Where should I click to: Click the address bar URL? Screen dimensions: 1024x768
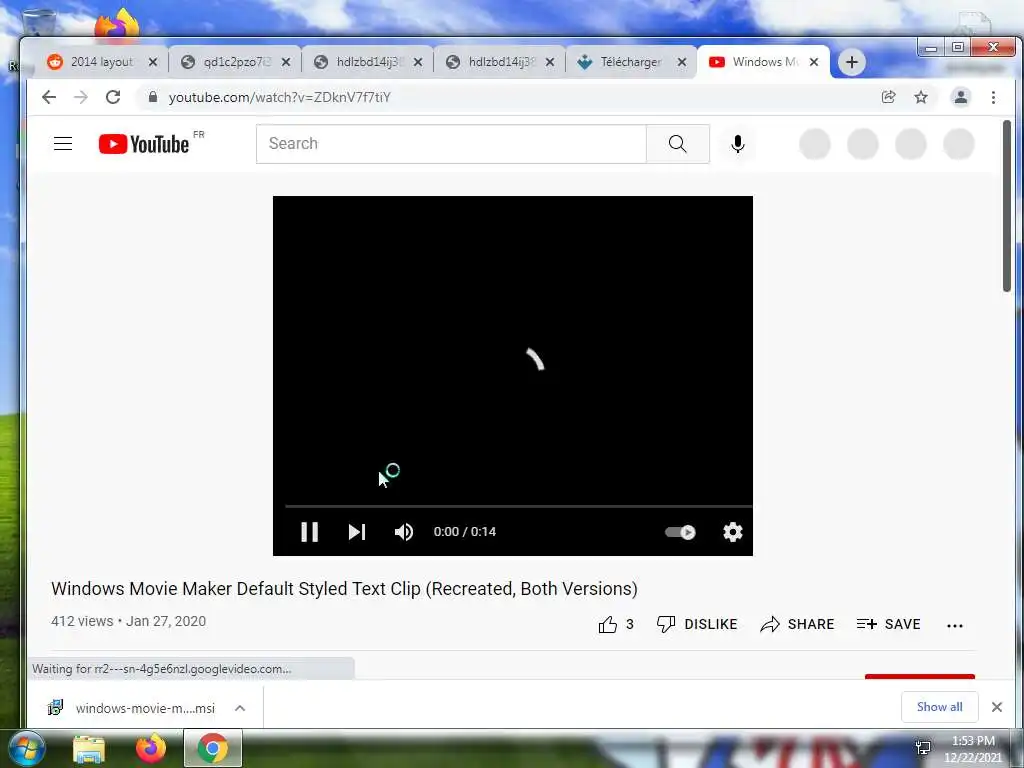pyautogui.click(x=280, y=97)
